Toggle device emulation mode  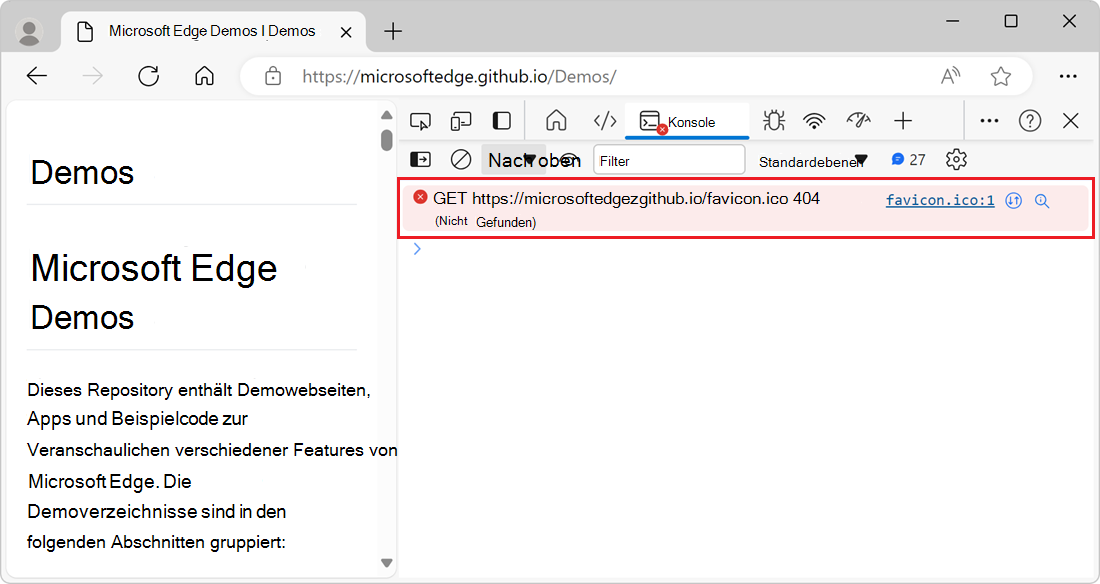click(x=460, y=120)
